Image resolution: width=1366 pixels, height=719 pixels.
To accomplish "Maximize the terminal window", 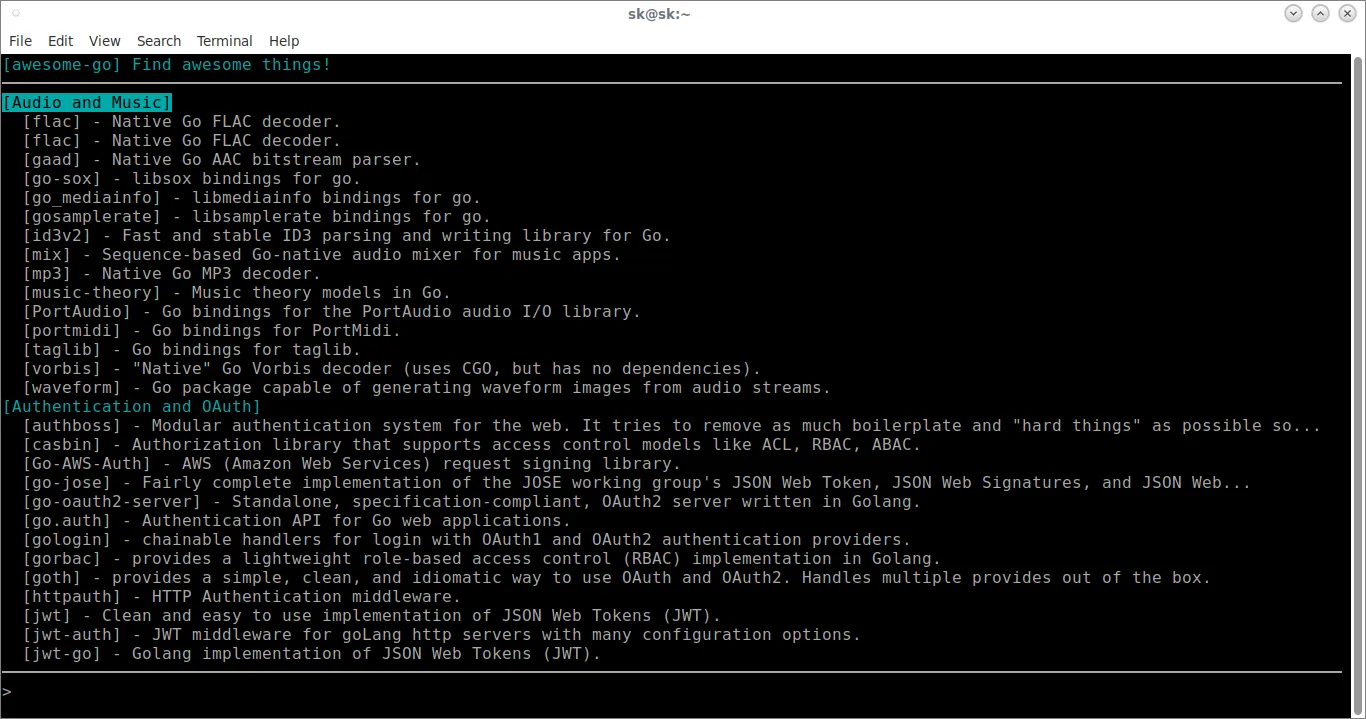I will coord(1321,13).
